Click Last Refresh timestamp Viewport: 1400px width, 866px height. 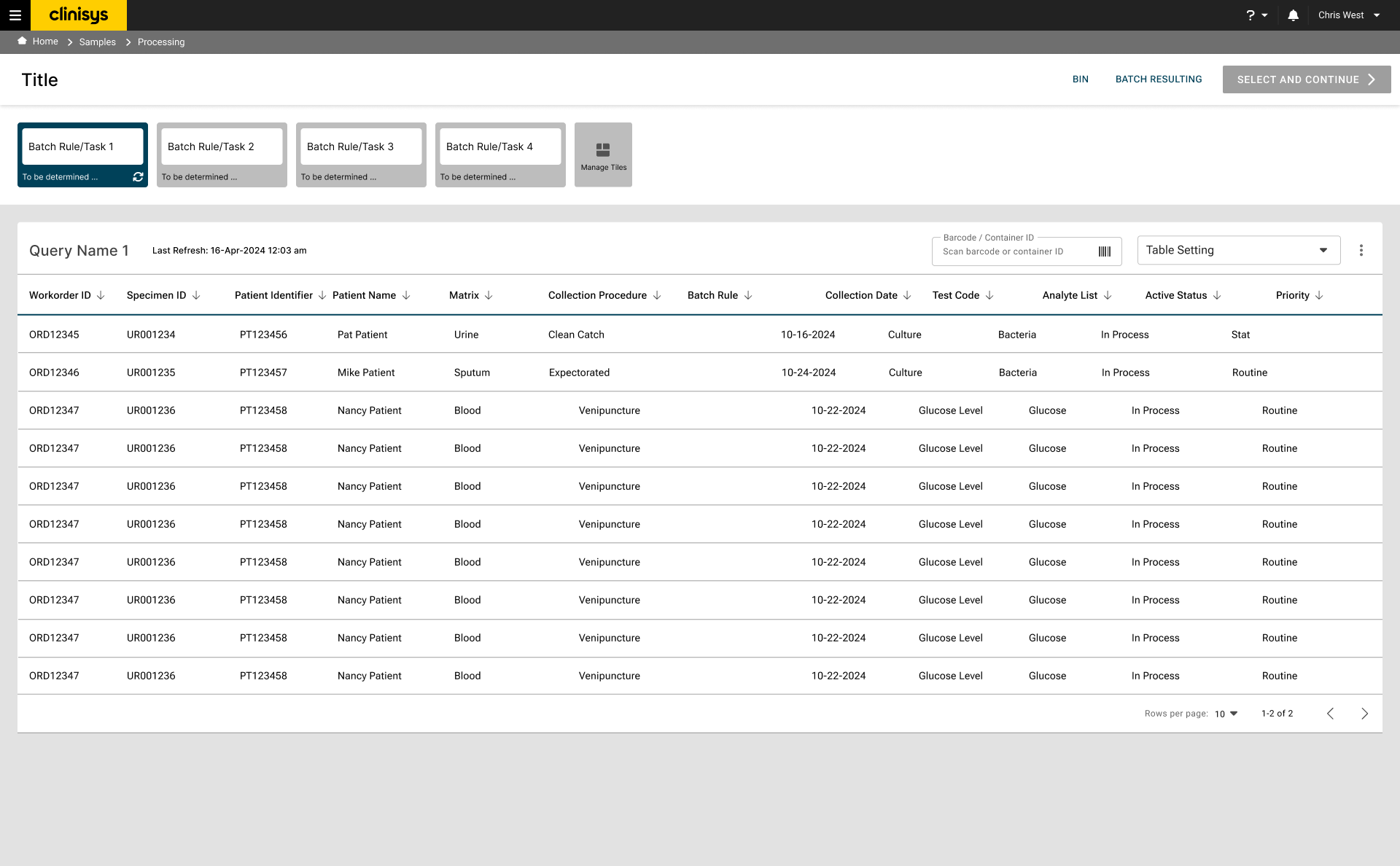click(x=229, y=251)
